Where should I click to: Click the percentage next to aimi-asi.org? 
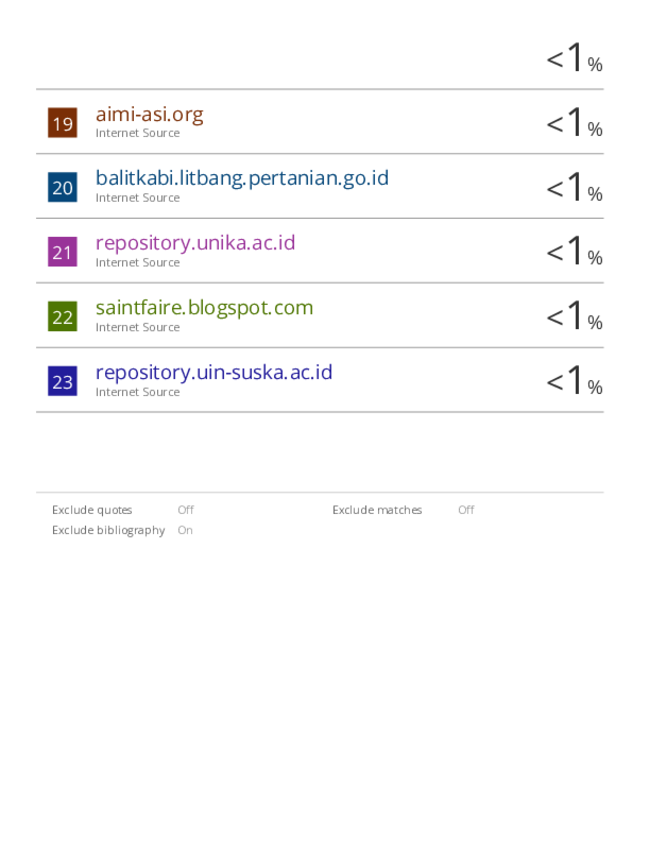click(x=574, y=122)
